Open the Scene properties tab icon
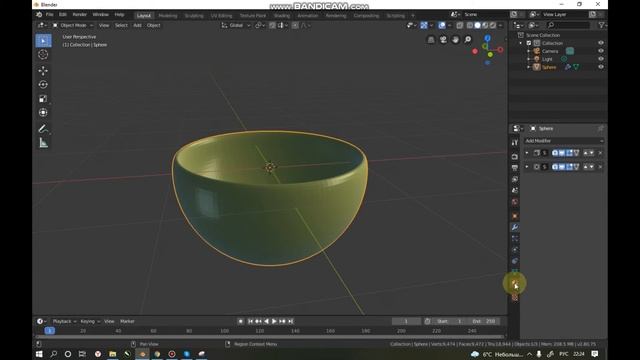Viewport: 640px width, 360px height. (x=515, y=190)
